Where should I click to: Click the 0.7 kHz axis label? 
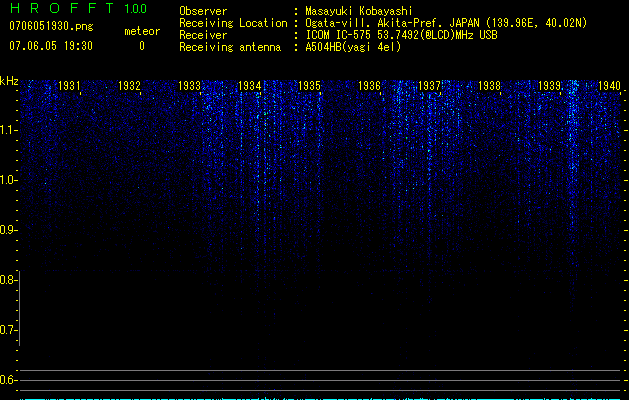pyautogui.click(x=7, y=330)
